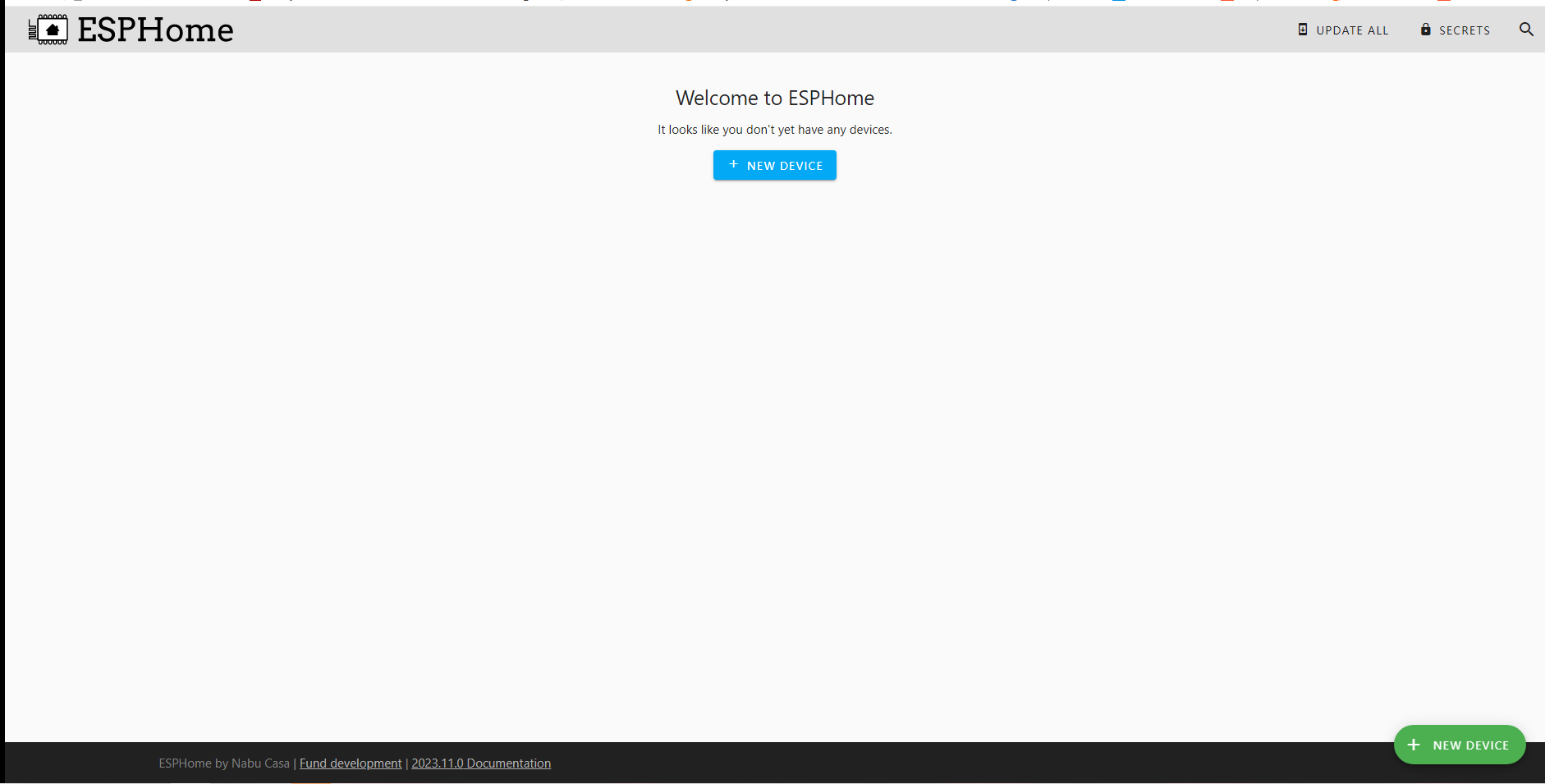Click the Welcome to ESPHome heading
This screenshot has width=1545, height=784.
click(775, 98)
